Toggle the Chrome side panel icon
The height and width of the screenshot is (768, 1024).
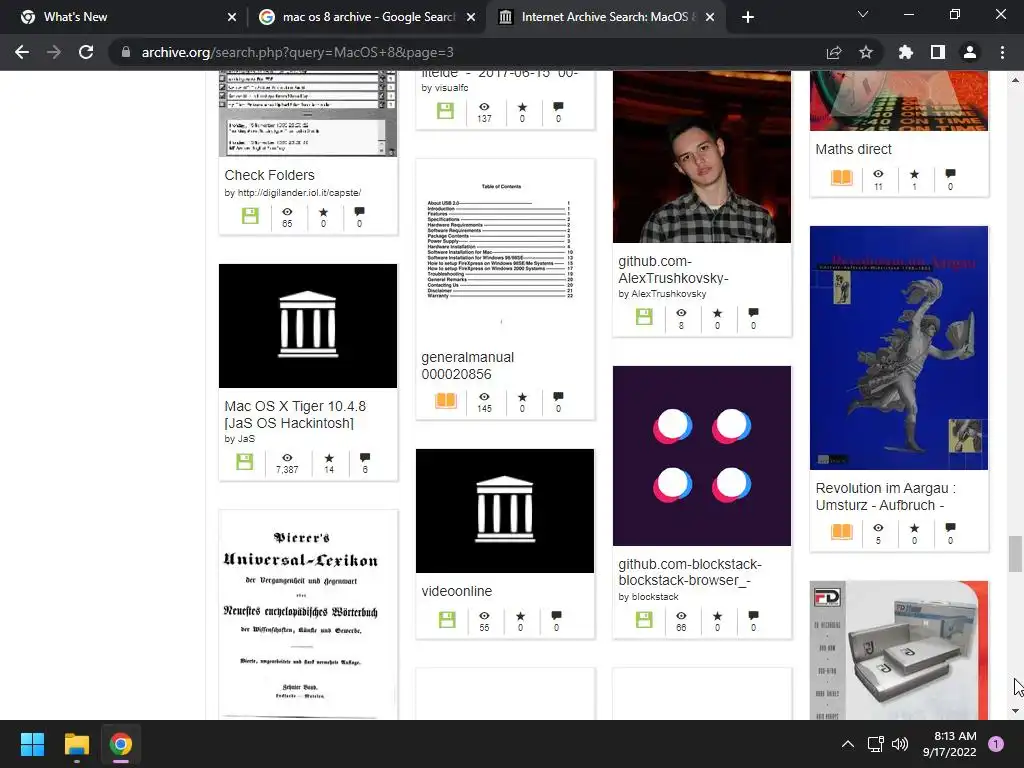click(x=938, y=52)
